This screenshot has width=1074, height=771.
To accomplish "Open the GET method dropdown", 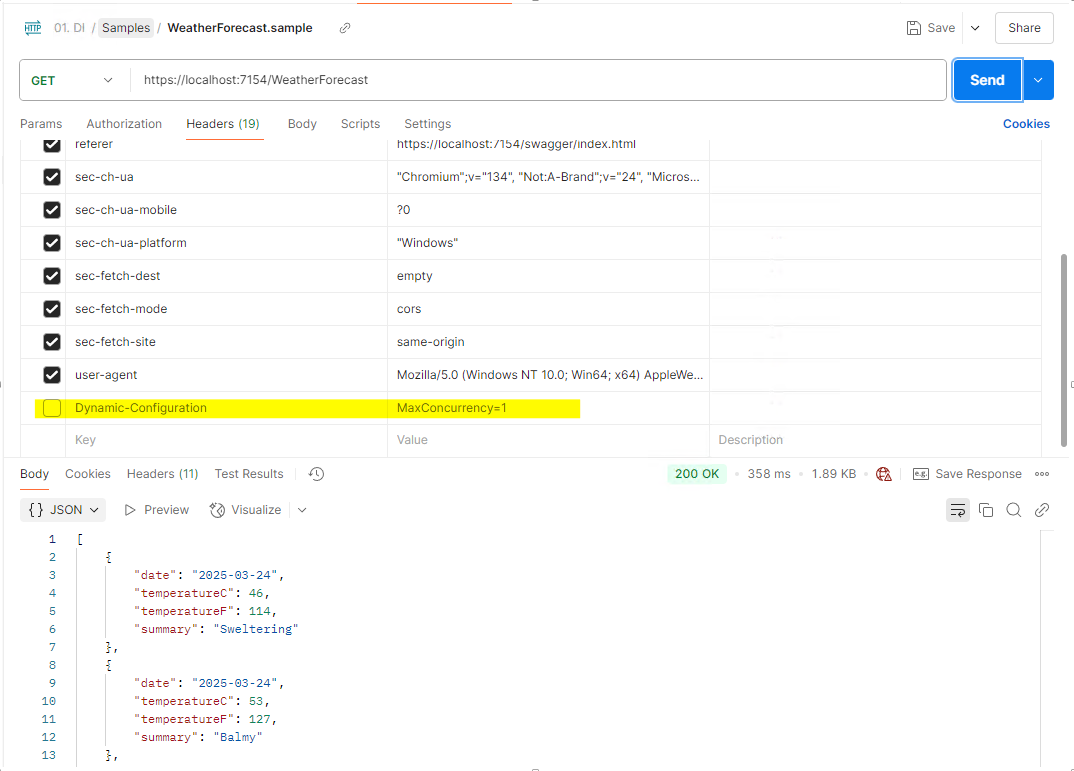I will tap(74, 80).
